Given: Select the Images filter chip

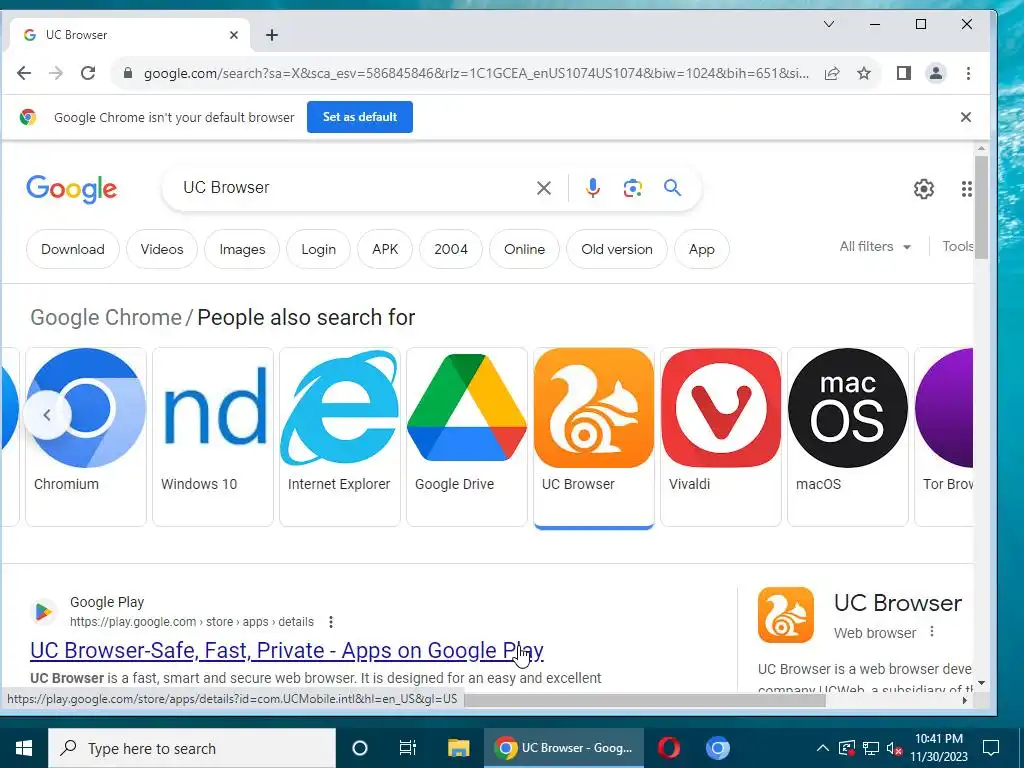Looking at the screenshot, I should (242, 249).
